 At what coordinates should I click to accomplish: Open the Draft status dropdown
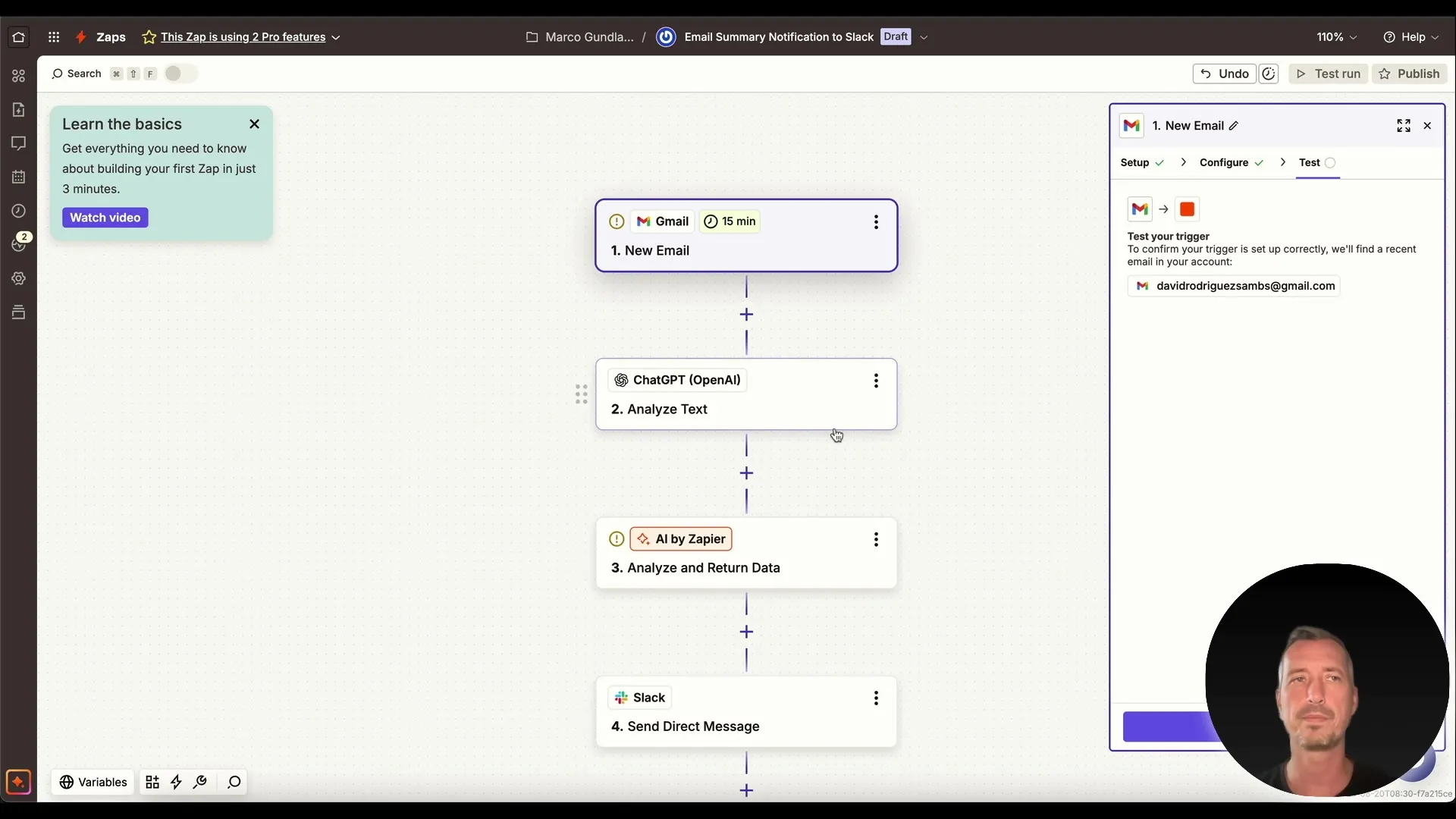[925, 36]
